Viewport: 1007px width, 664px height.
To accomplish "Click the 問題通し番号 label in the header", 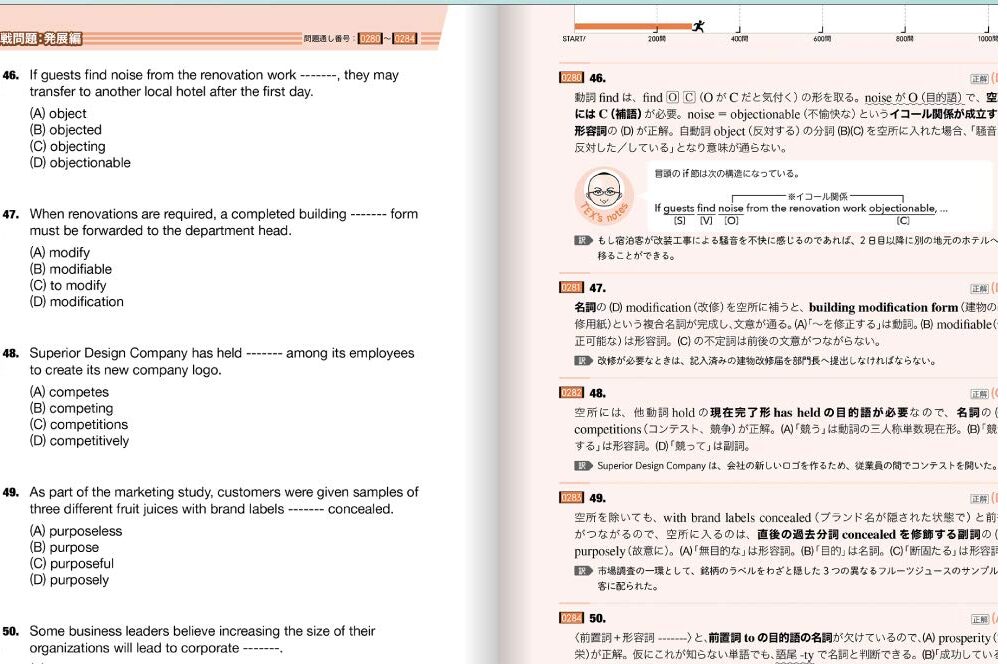I will (x=327, y=39).
